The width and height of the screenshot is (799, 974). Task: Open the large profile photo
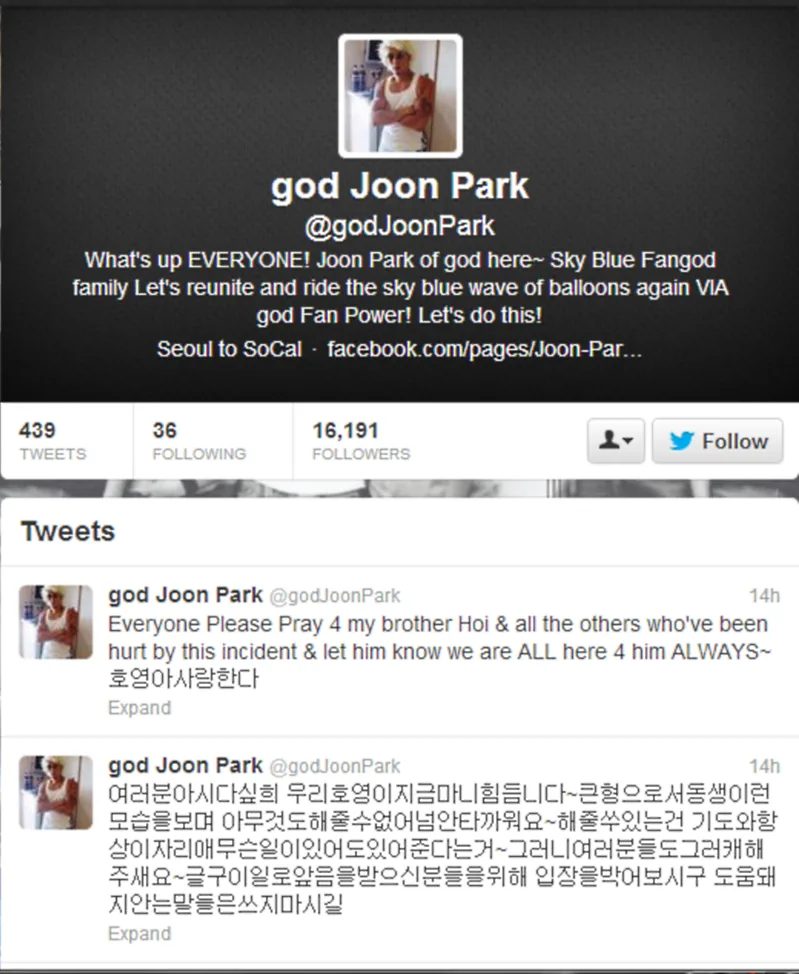(400, 96)
